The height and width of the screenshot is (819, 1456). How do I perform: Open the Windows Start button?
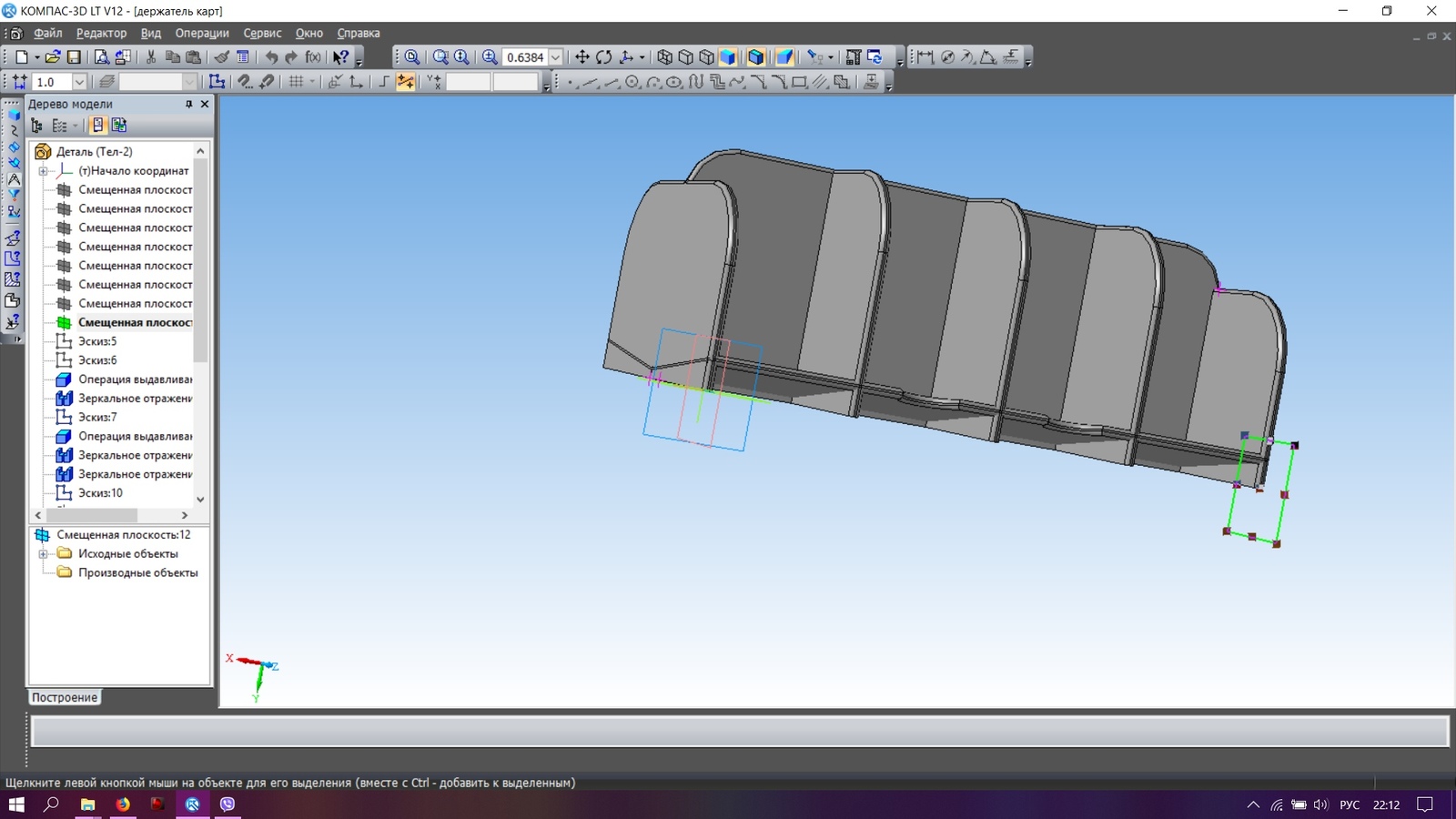pos(16,804)
